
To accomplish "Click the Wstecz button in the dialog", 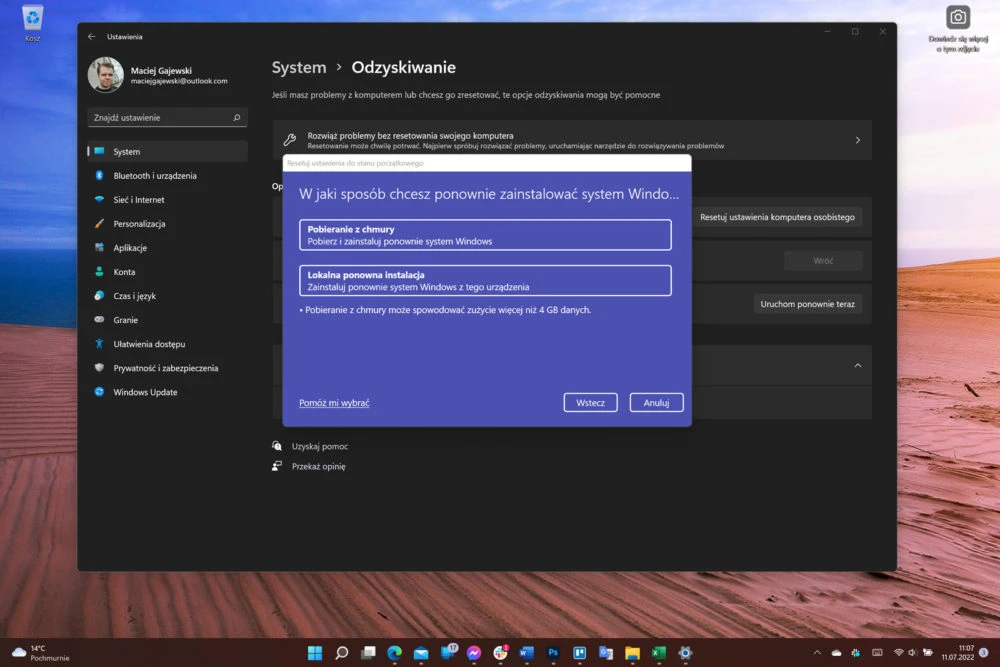I will click(x=590, y=402).
